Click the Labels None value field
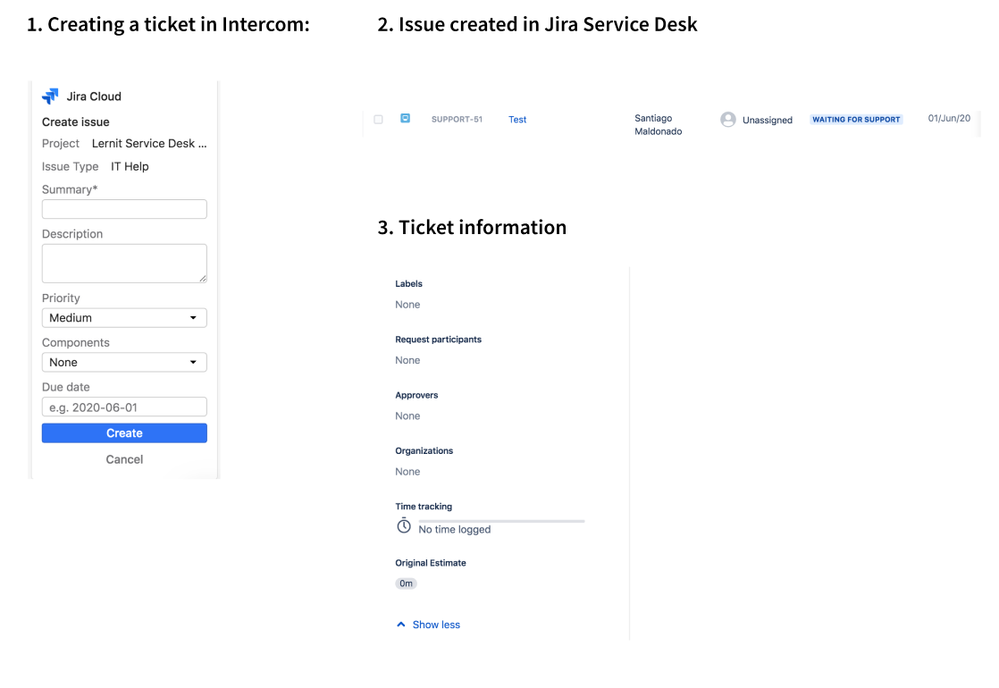 [408, 305]
